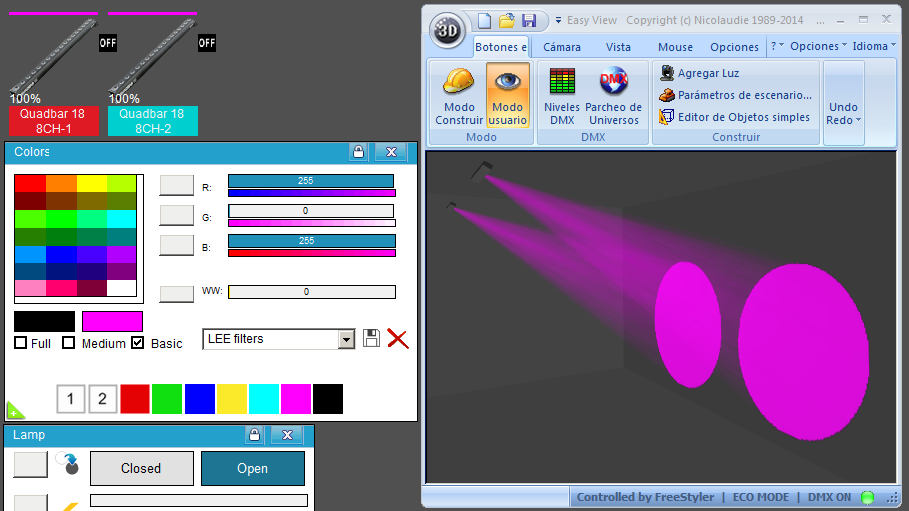Lock the Colors panel
This screenshot has width=909, height=511.
(x=358, y=152)
